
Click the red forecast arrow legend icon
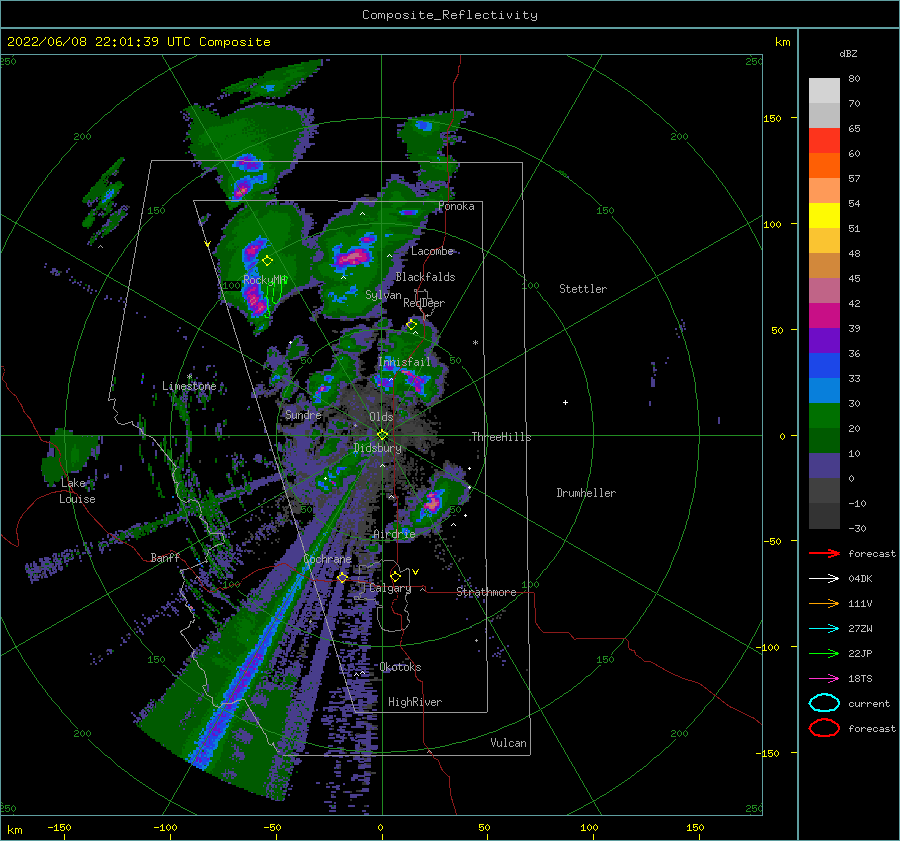click(x=824, y=553)
